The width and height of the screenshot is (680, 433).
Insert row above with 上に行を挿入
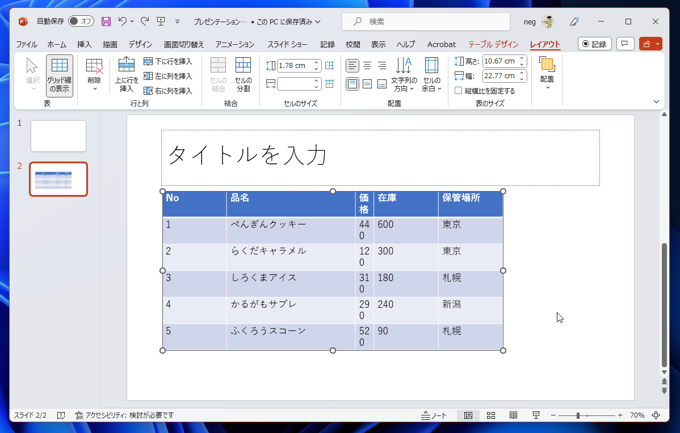pyautogui.click(x=126, y=75)
